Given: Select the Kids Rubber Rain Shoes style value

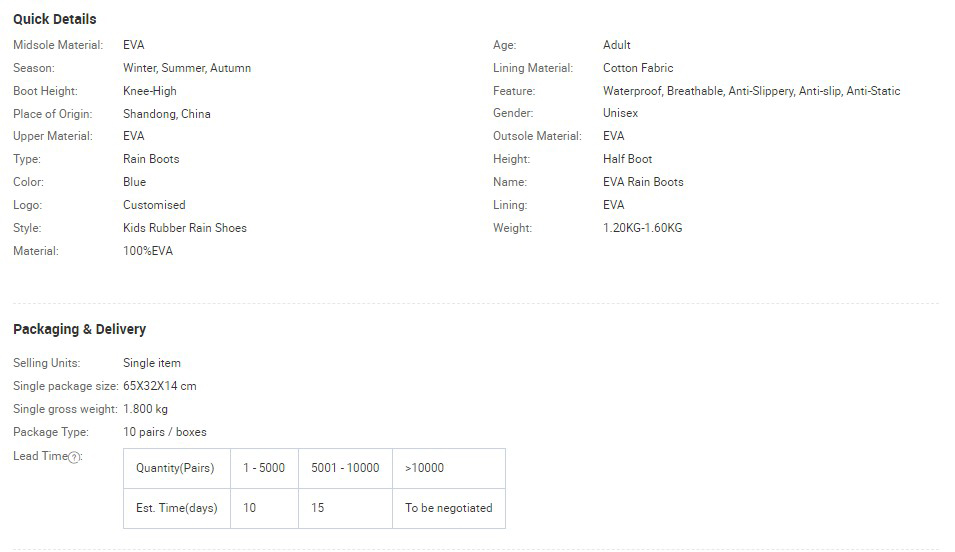Looking at the screenshot, I should (184, 228).
